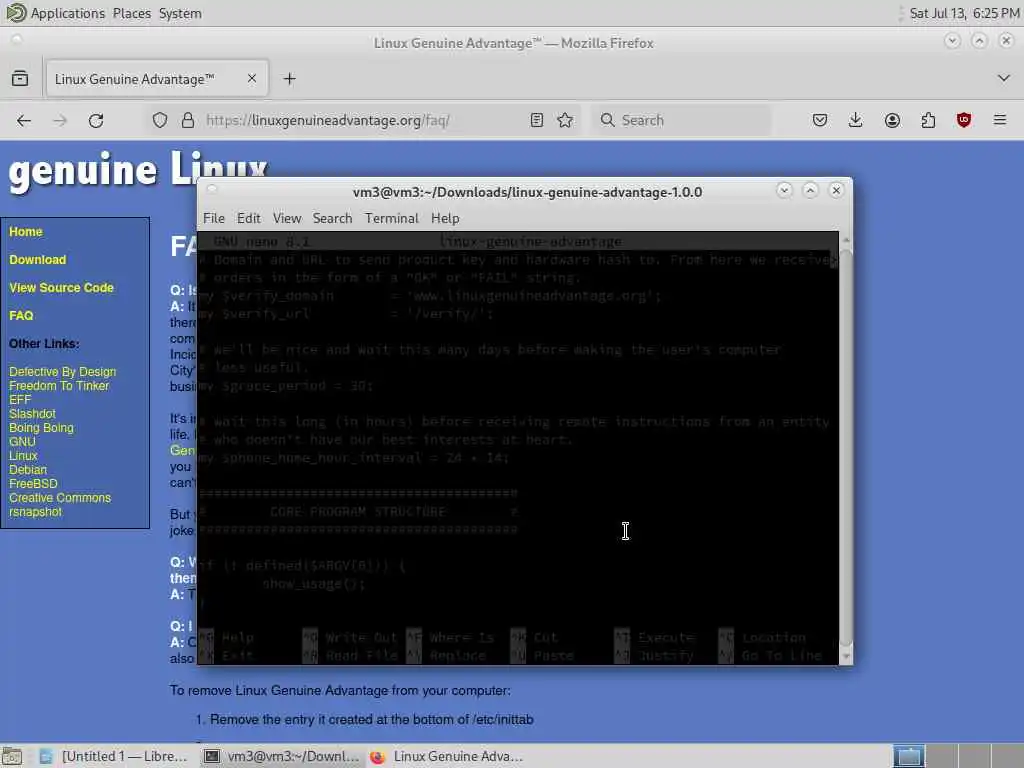Click the Firefox search box
This screenshot has height=768, width=1024.
point(682,120)
